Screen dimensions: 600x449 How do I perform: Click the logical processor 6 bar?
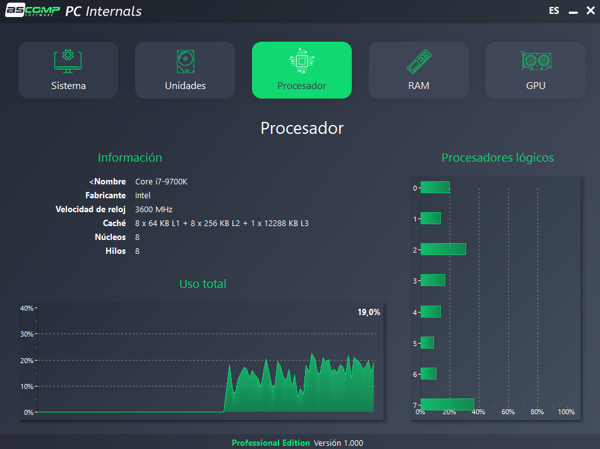point(429,374)
